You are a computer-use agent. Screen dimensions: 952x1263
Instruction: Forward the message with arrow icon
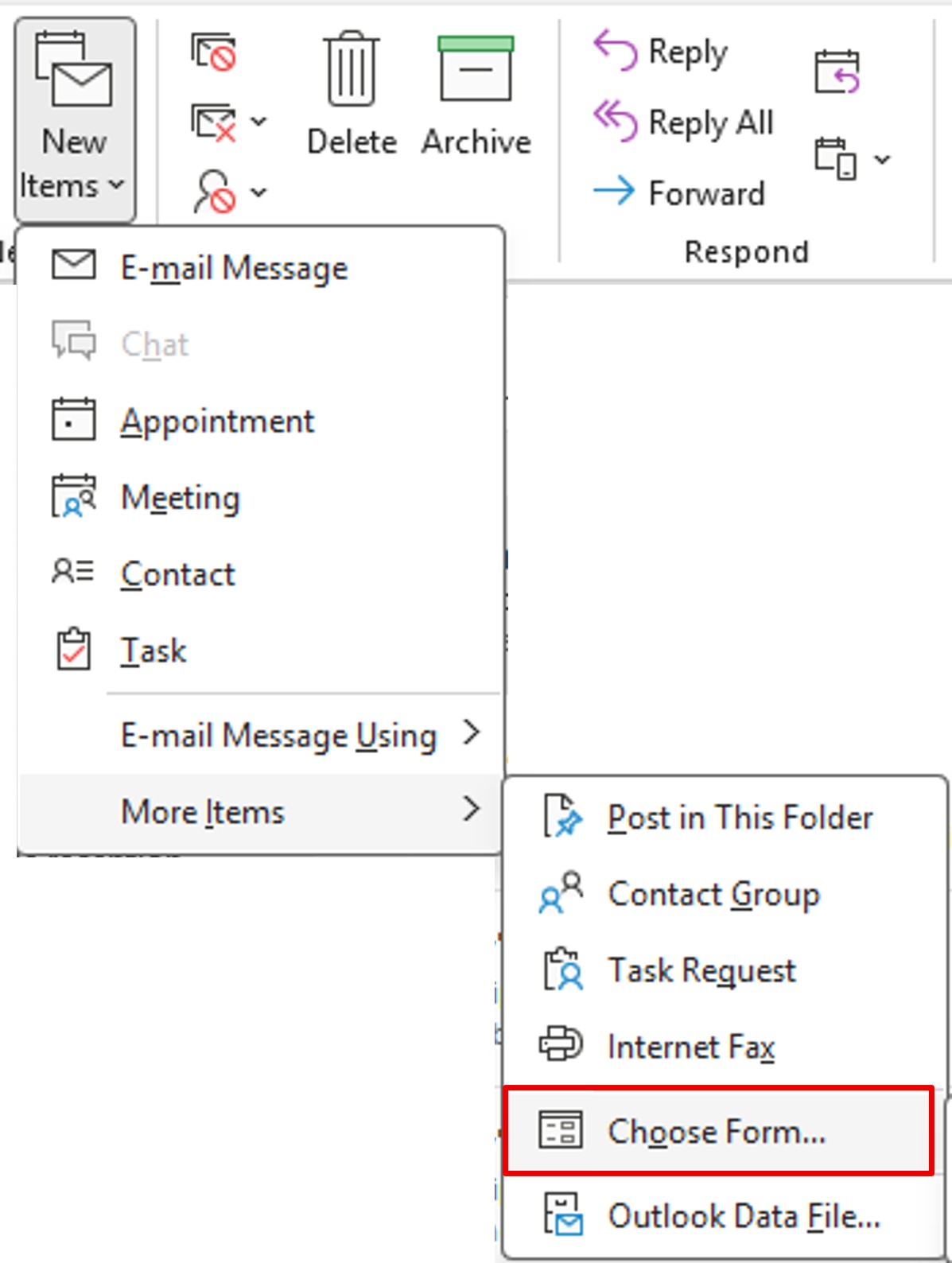(615, 192)
